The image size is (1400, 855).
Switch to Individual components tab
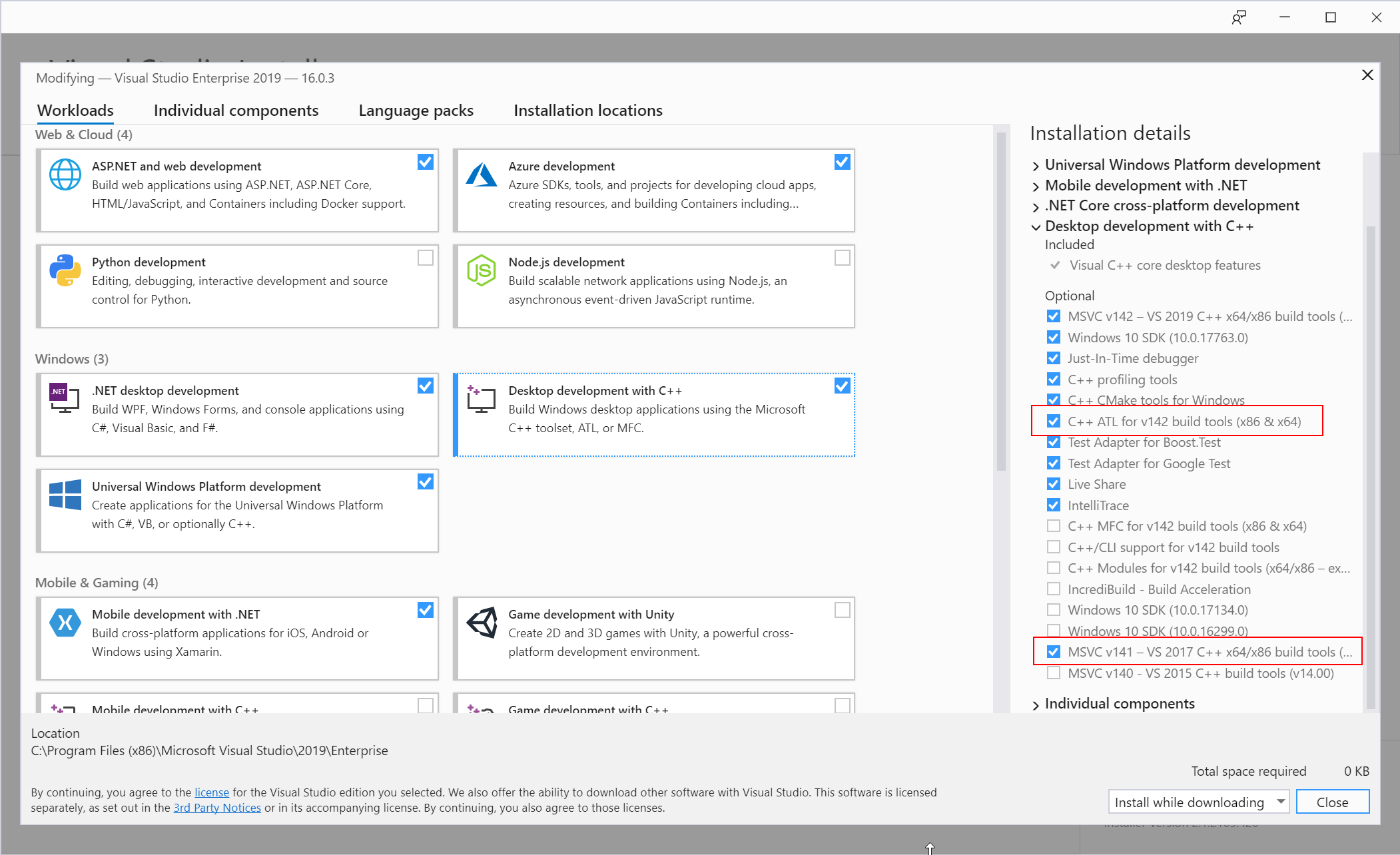click(236, 111)
